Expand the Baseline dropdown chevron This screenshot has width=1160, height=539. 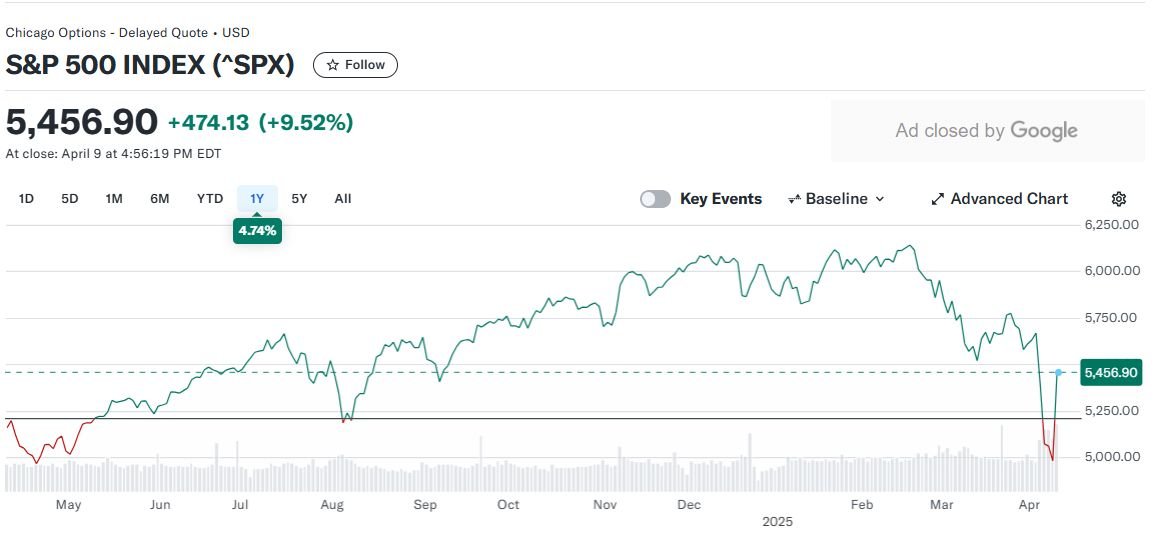[x=880, y=199]
